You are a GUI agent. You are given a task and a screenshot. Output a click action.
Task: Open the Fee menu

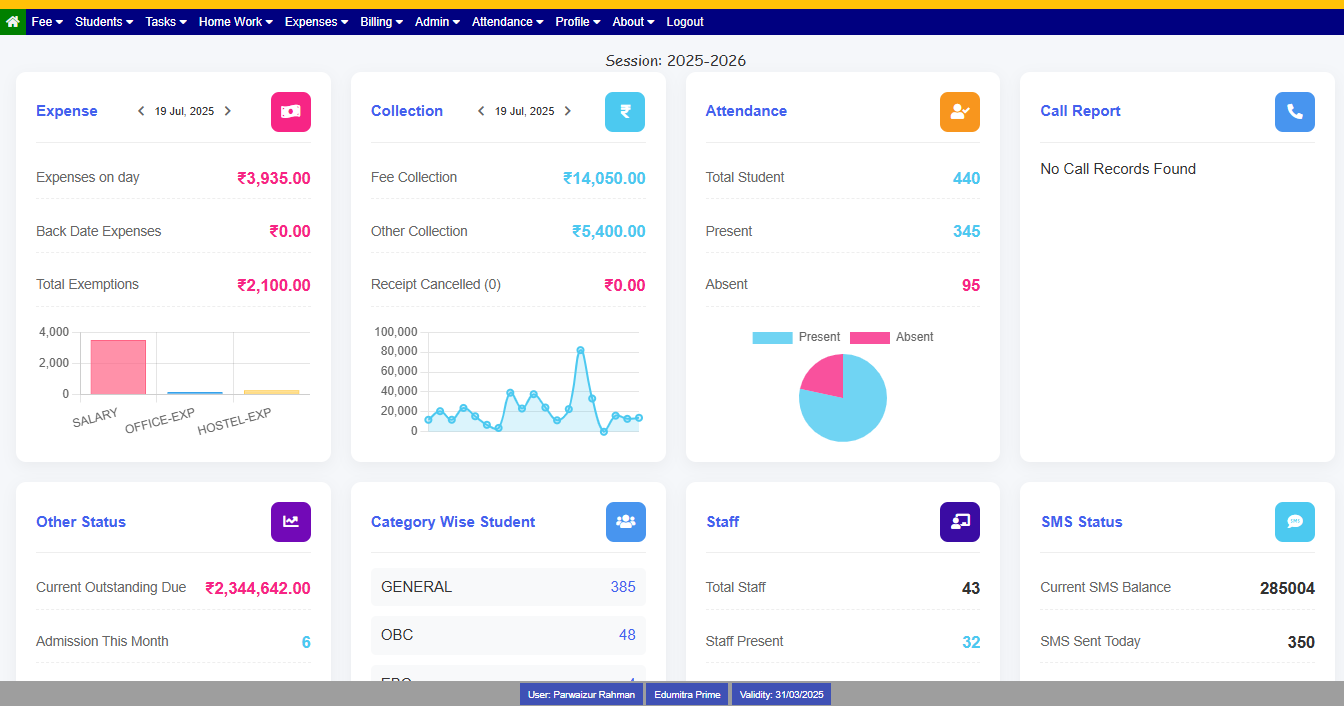pos(46,21)
